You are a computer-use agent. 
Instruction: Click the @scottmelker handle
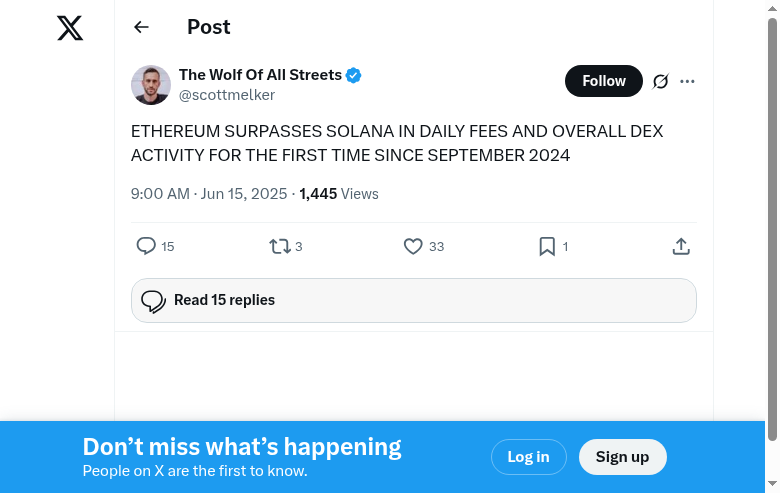point(227,95)
